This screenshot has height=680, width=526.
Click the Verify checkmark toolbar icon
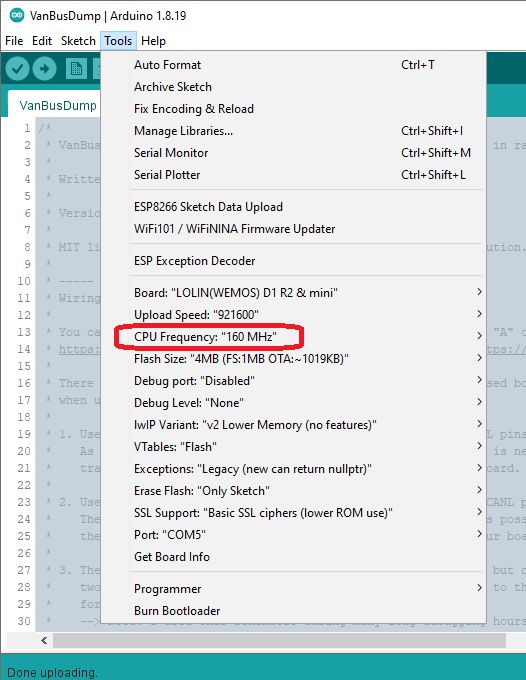(x=17, y=69)
